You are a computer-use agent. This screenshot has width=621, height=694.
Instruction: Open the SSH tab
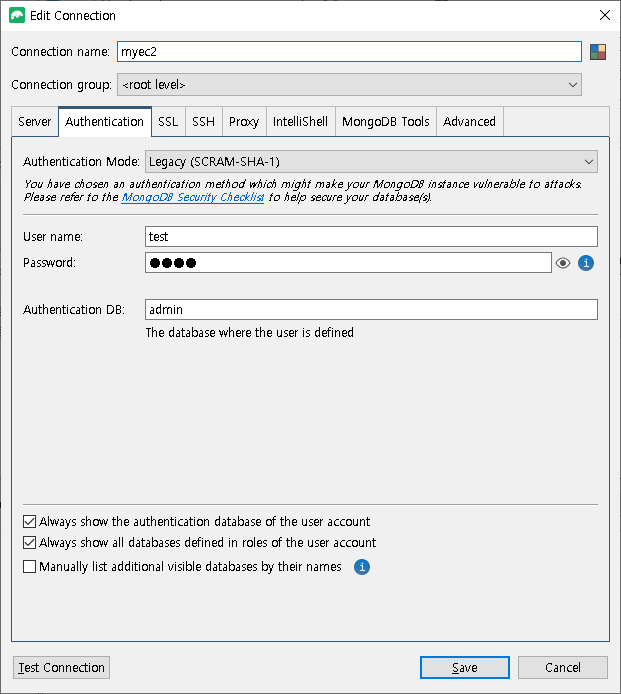click(203, 122)
